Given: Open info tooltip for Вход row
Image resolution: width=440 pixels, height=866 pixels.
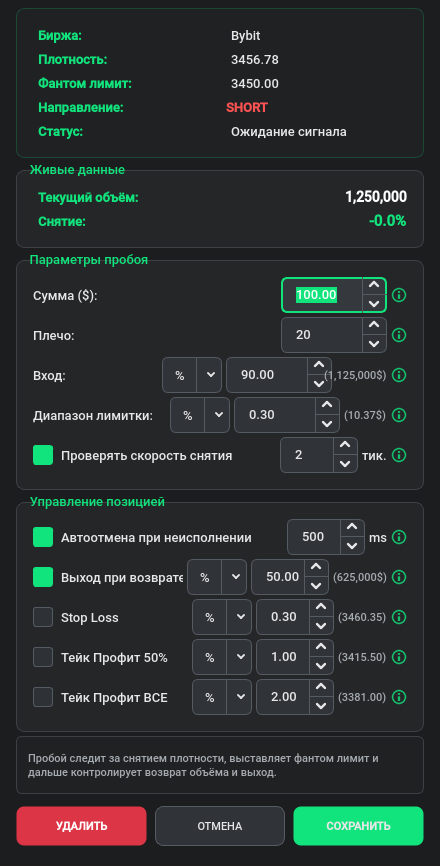Looking at the screenshot, I should [399, 375].
